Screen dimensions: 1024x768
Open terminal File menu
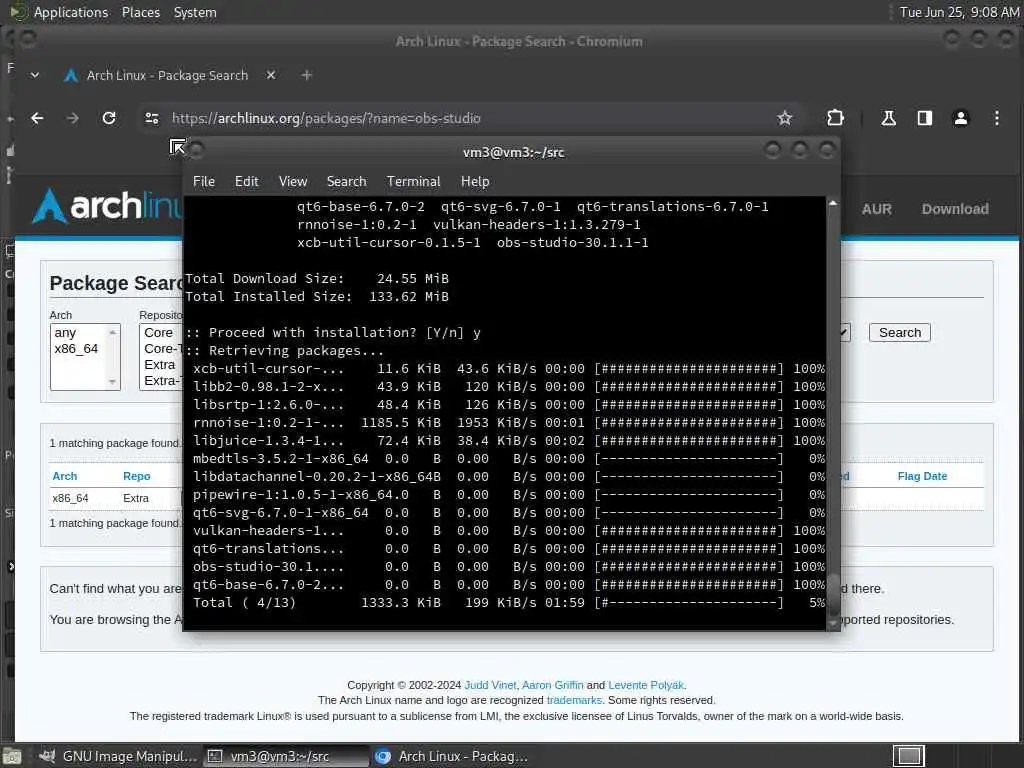(204, 182)
